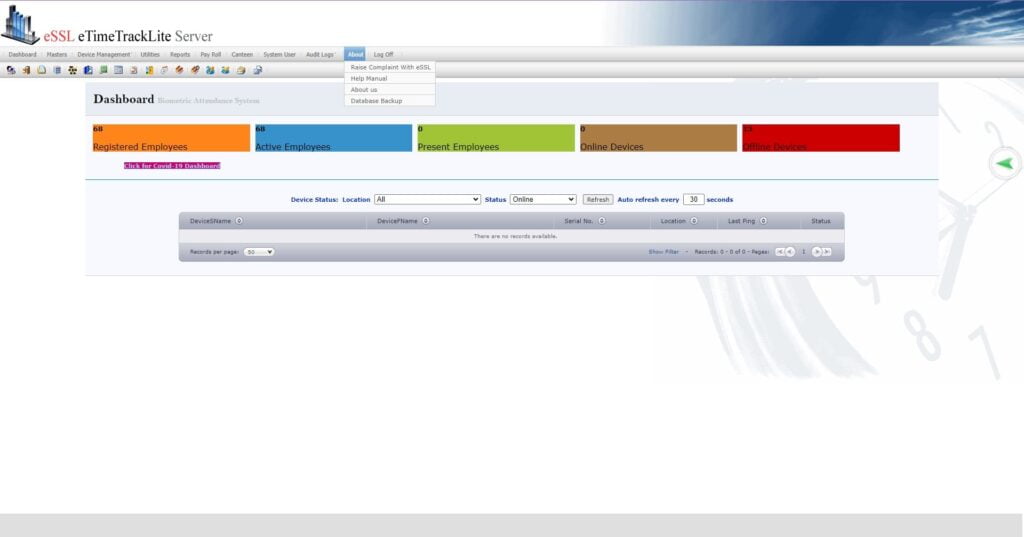Open the Status dropdown set to Online
The height and width of the screenshot is (537, 1024).
click(543, 199)
